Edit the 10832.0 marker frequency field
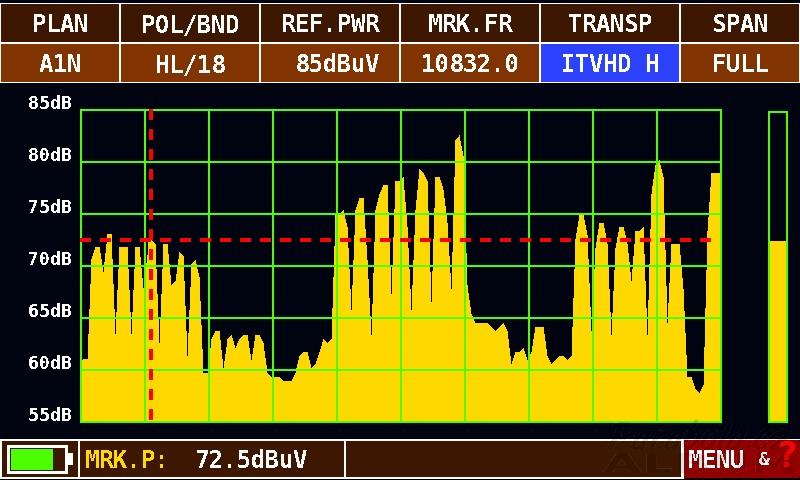The height and width of the screenshot is (480, 800). [x=470, y=63]
